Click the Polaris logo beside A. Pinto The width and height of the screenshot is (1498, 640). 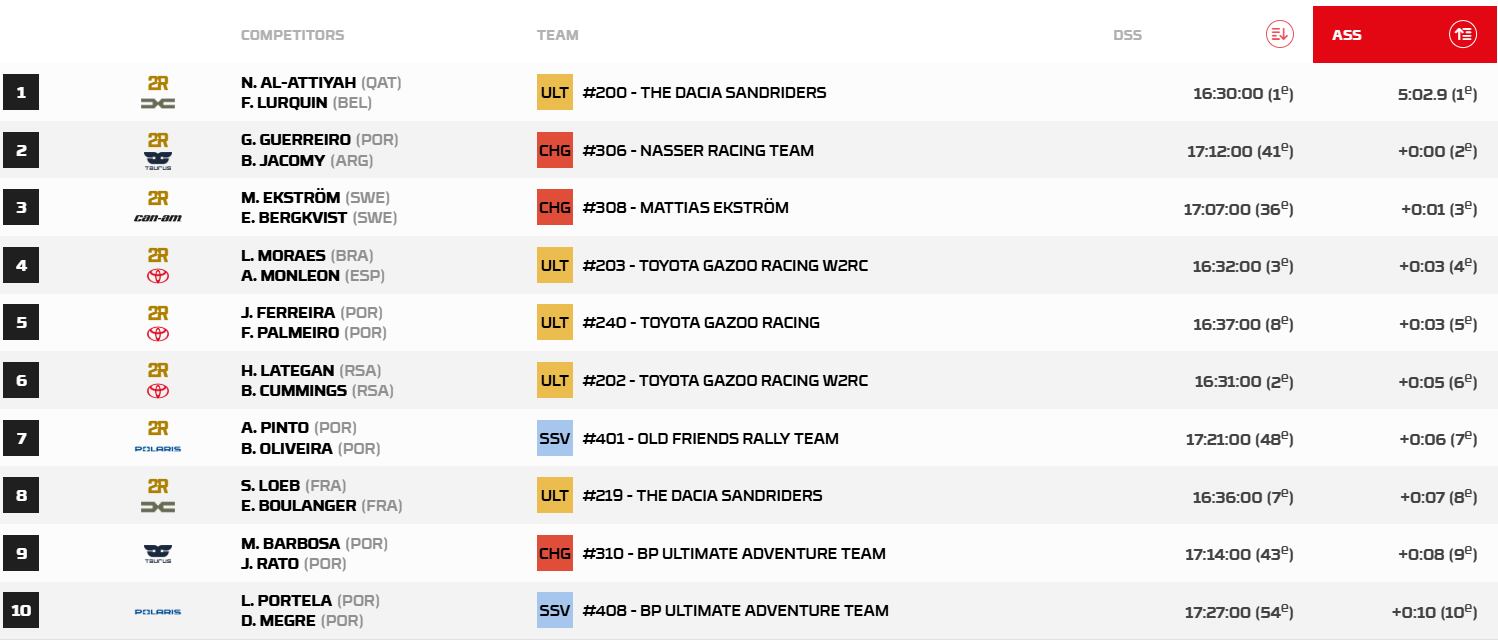click(158, 449)
